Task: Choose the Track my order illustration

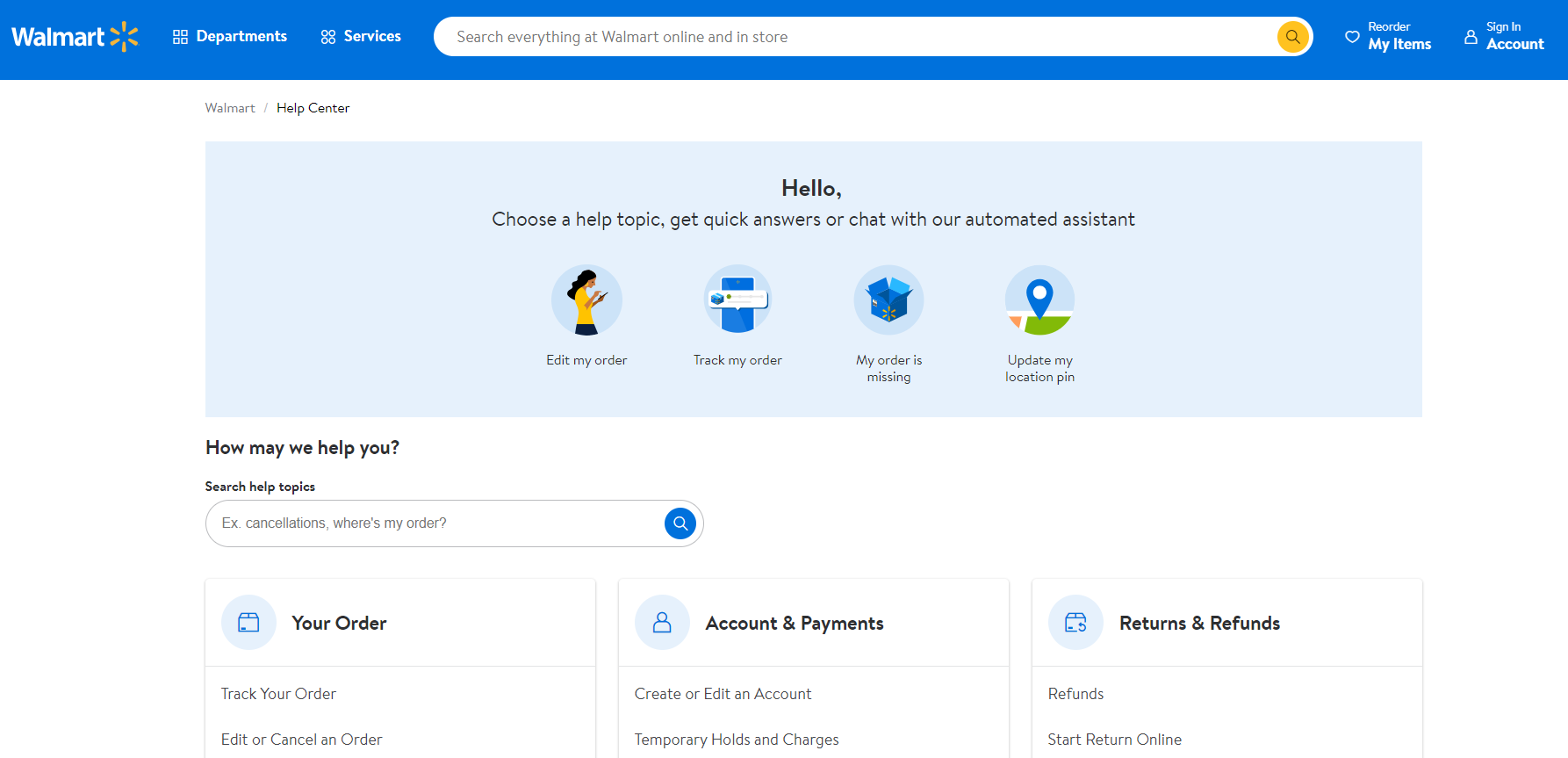Action: point(737,300)
